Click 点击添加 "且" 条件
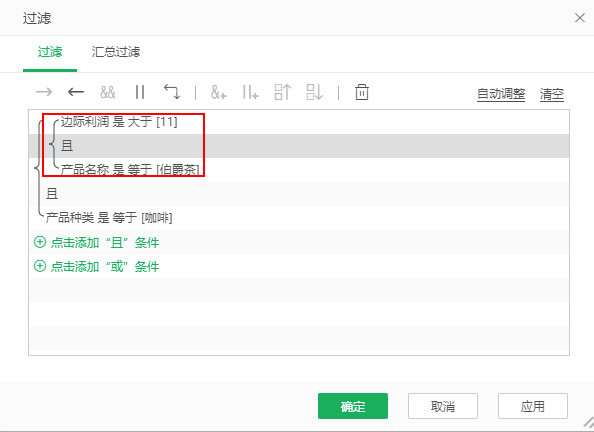 coord(97,242)
